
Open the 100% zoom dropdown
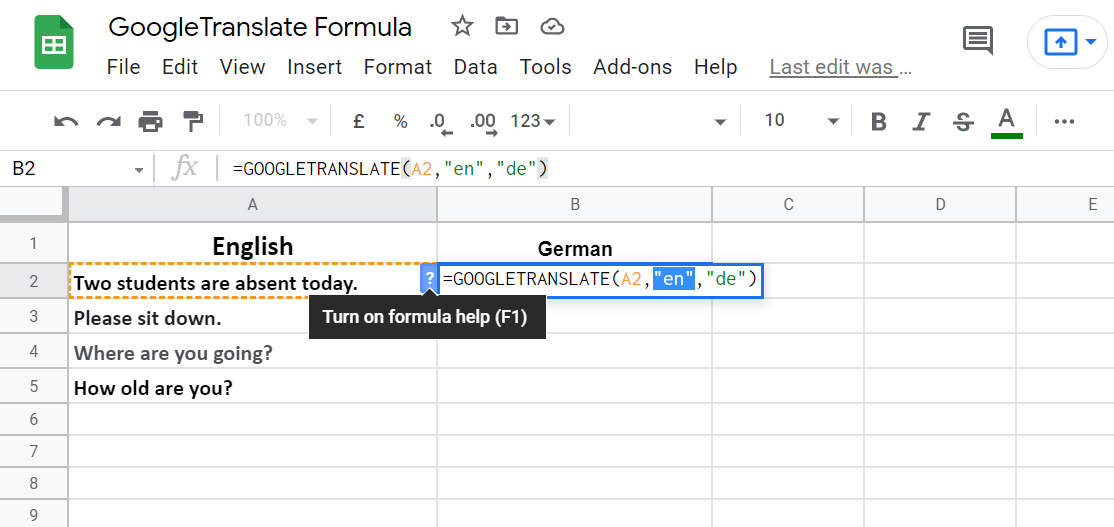[281, 121]
